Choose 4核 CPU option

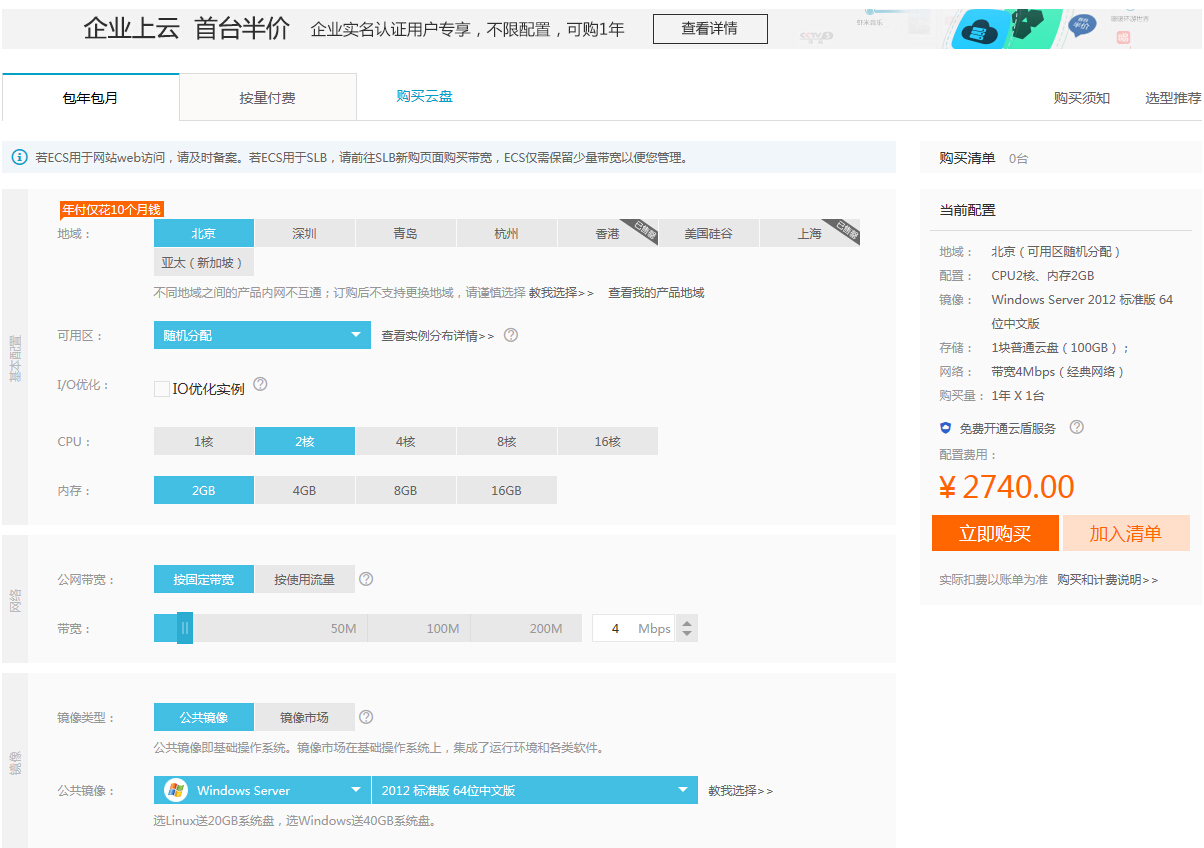406,441
